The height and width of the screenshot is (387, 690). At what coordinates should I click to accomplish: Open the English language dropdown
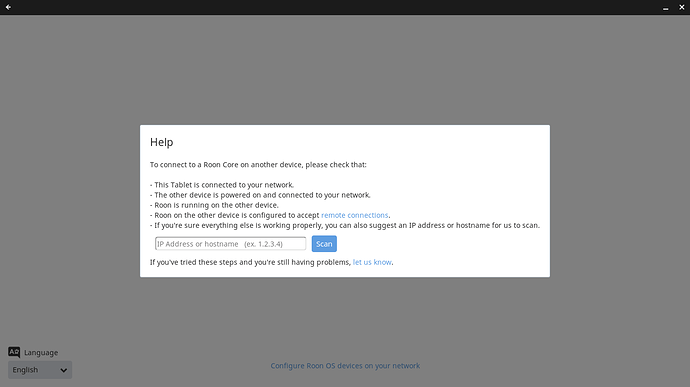pyautogui.click(x=40, y=370)
